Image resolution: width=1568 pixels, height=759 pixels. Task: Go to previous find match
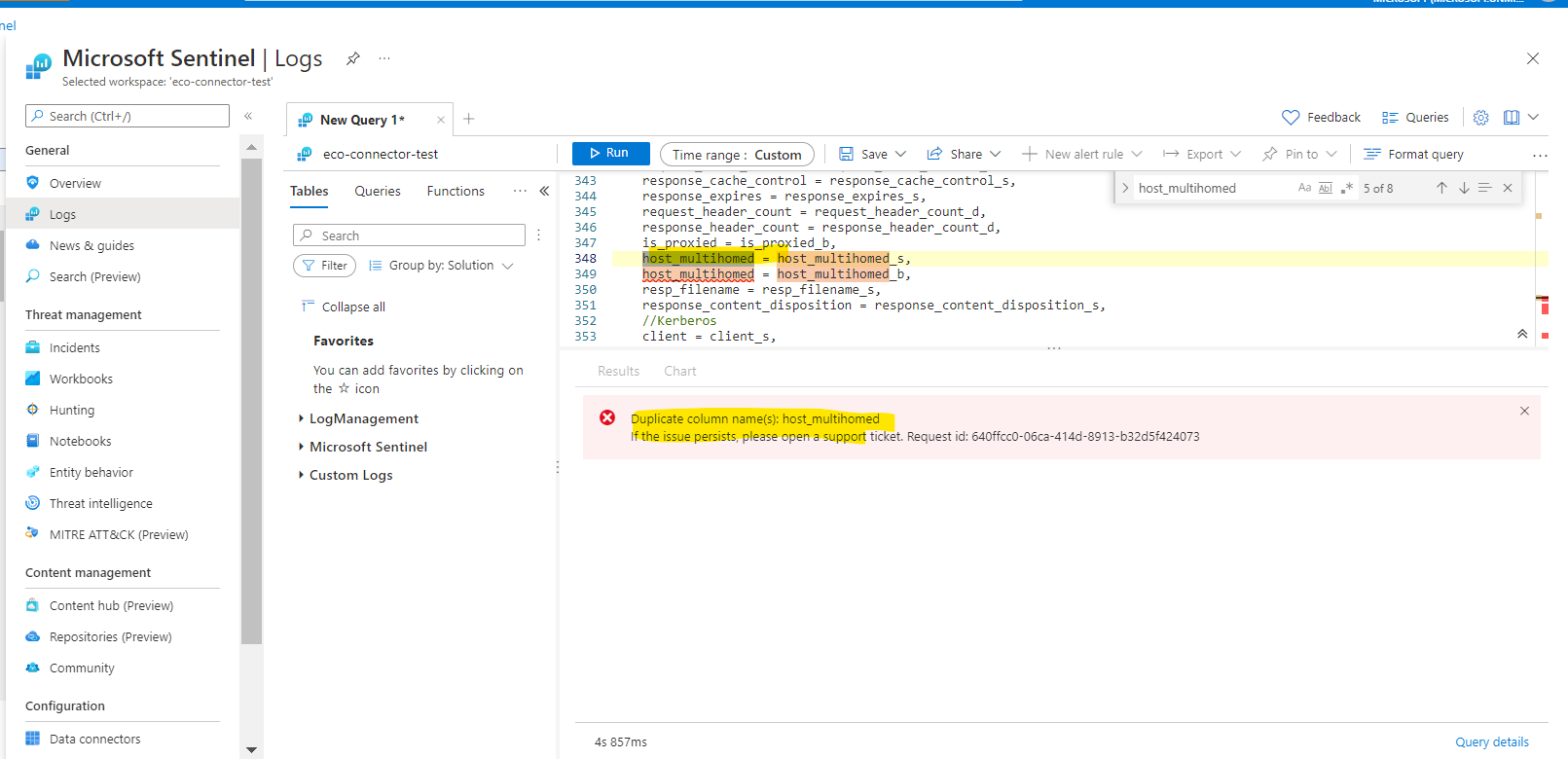click(x=1441, y=188)
